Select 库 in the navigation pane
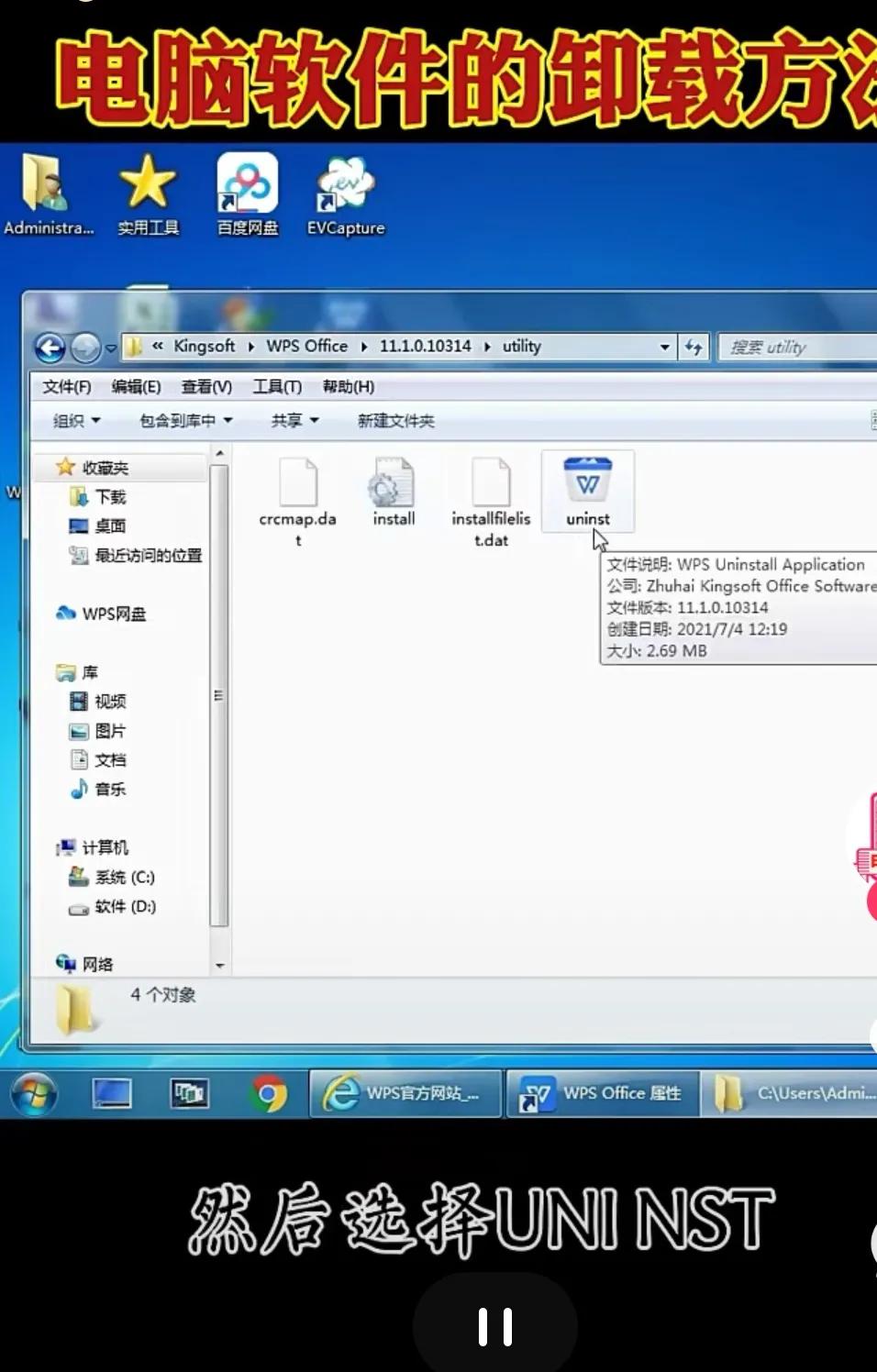 pyautogui.click(x=77, y=672)
